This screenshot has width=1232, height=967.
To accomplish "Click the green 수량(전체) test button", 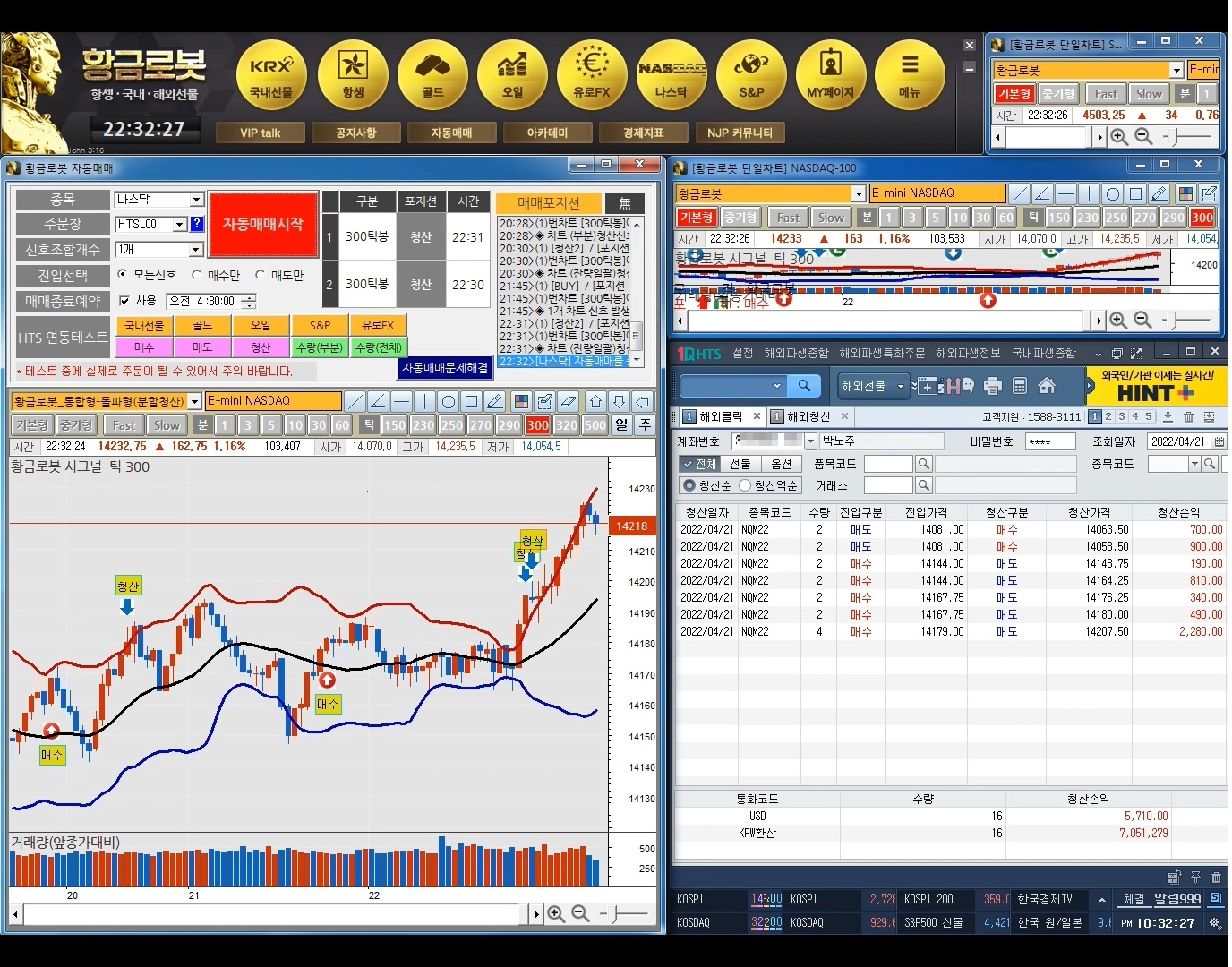I will tap(378, 347).
